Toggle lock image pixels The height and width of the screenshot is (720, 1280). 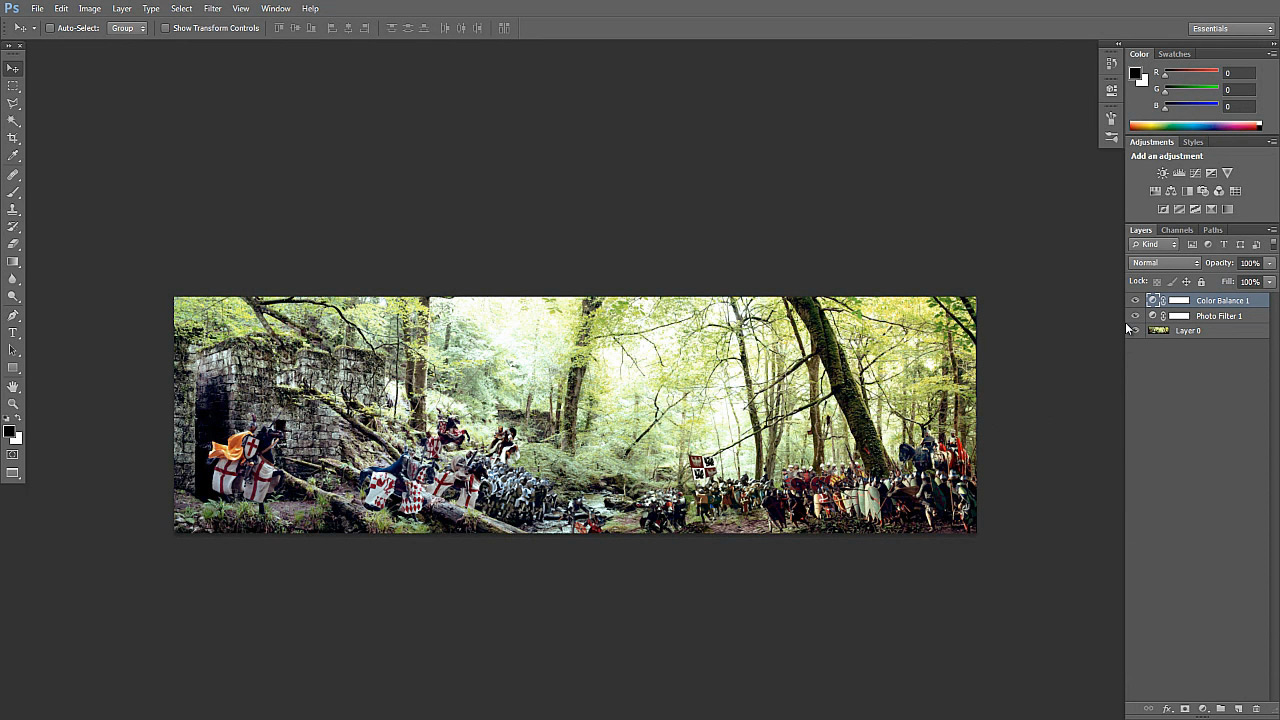tap(1172, 282)
